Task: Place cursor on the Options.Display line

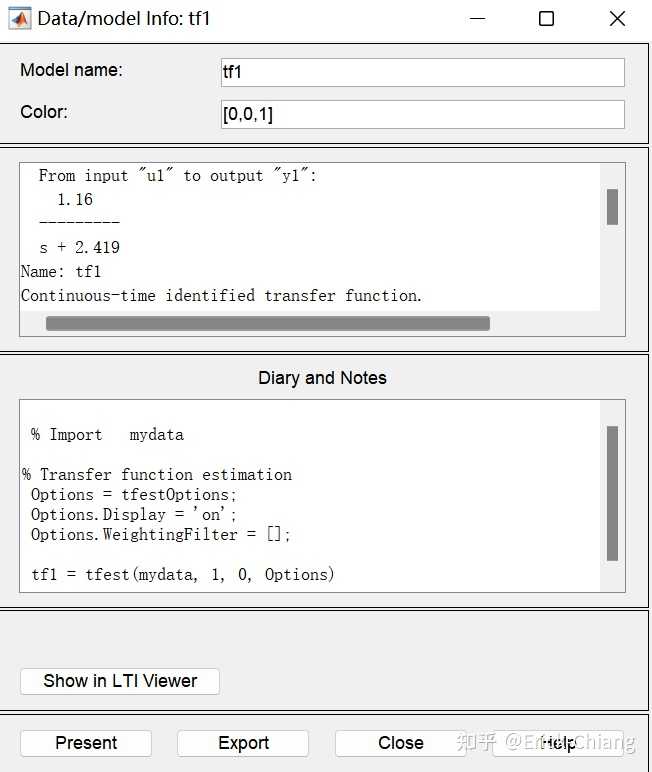Action: point(134,515)
